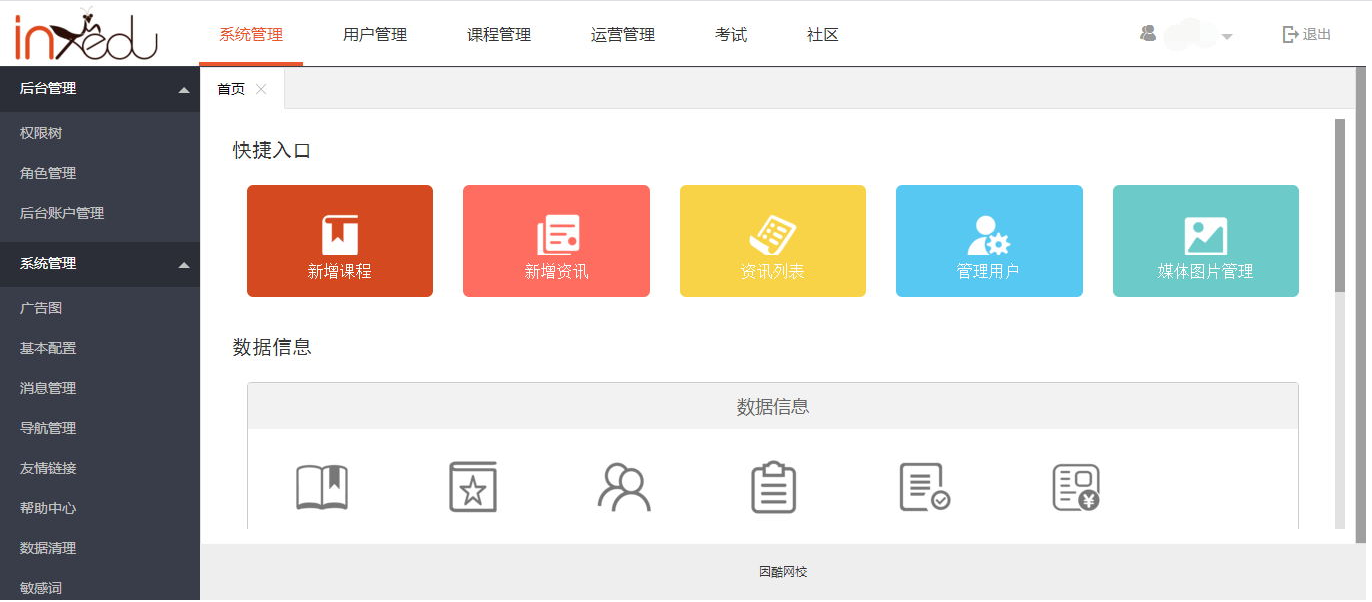Select the 首页 tab
Screen dimensions: 1372x602
point(231,88)
